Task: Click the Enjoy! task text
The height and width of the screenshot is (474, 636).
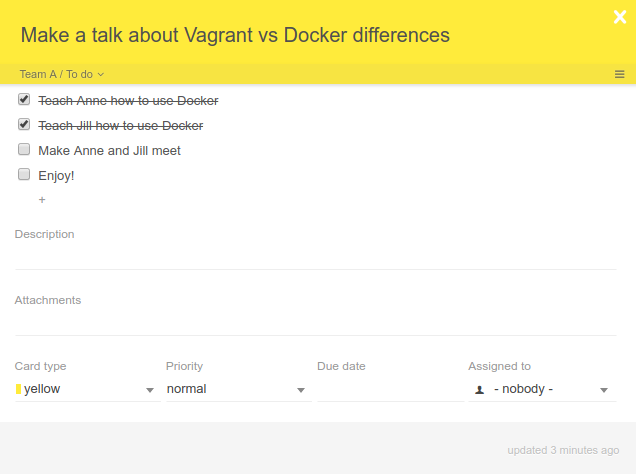Action: click(56, 175)
